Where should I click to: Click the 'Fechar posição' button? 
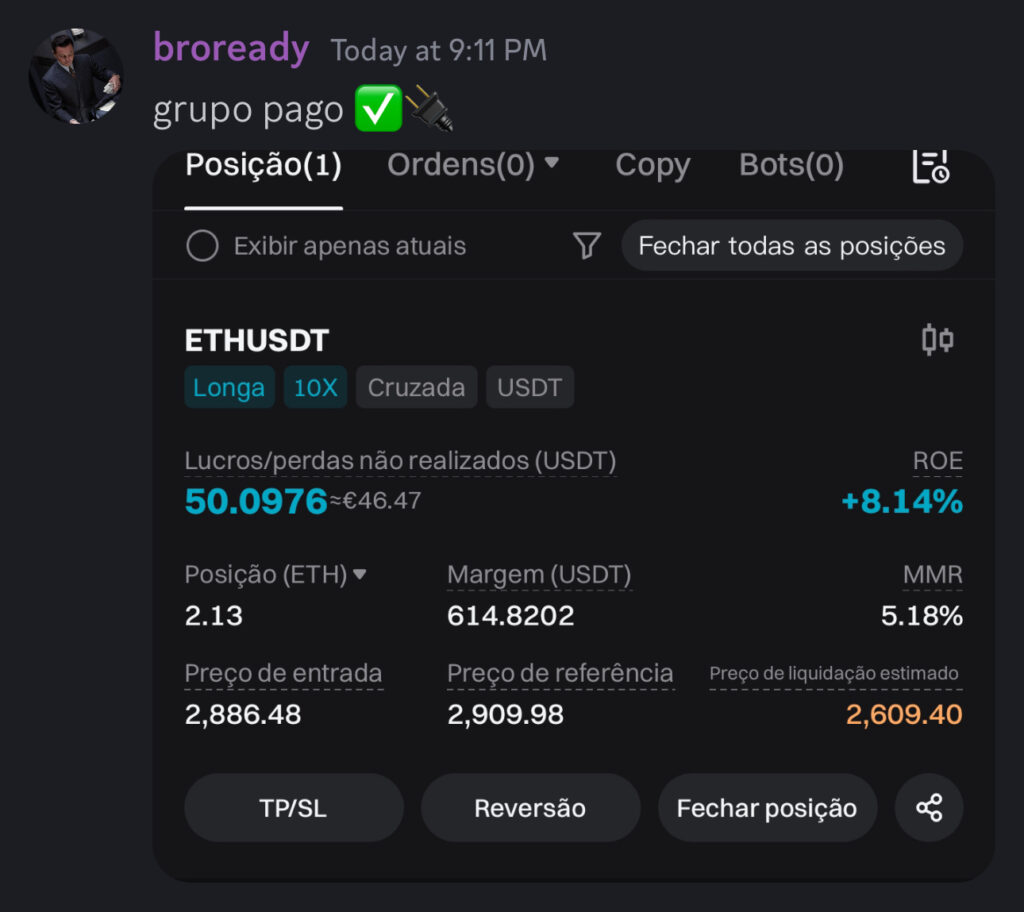767,808
